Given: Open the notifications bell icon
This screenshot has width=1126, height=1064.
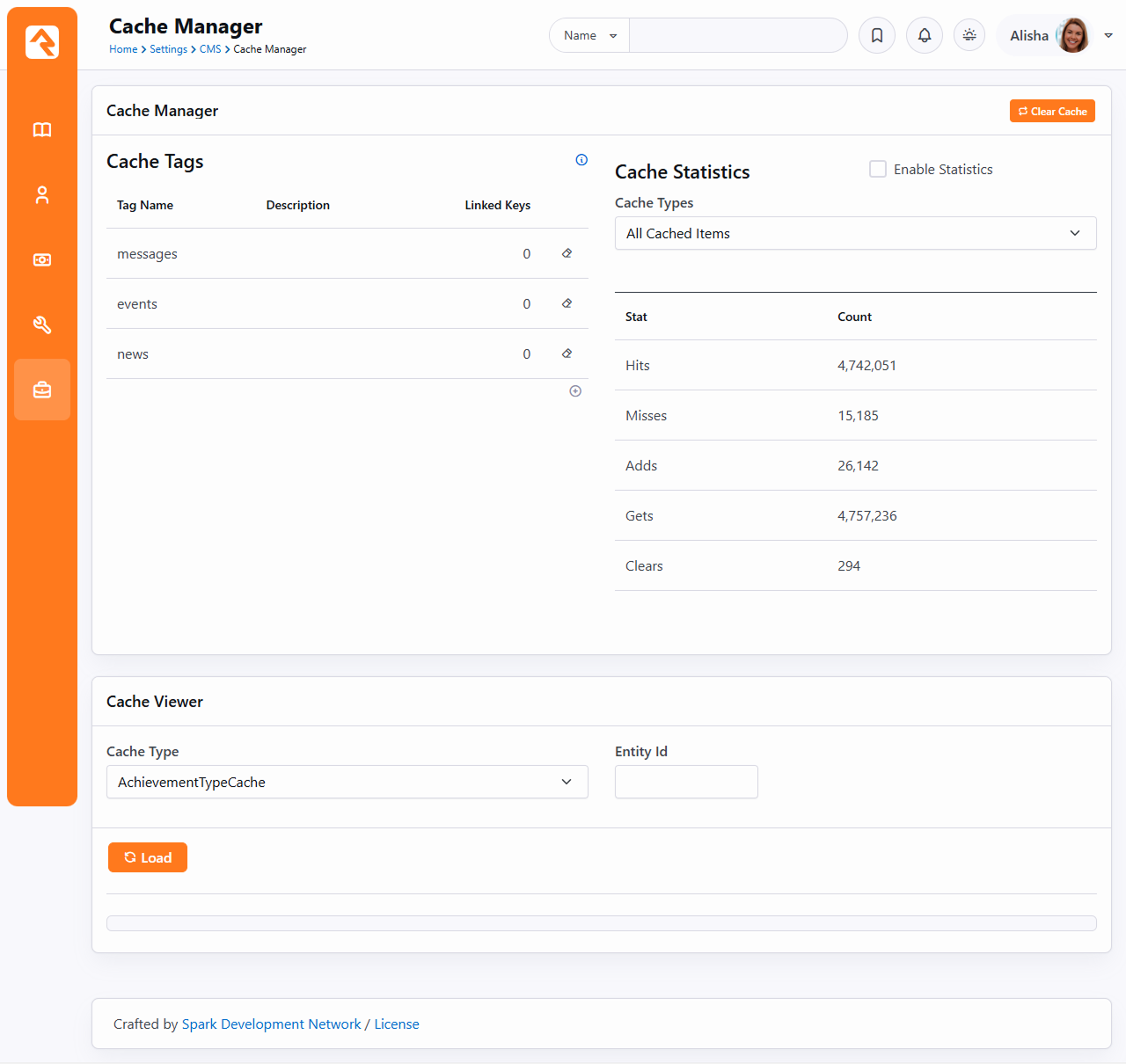Looking at the screenshot, I should (x=925, y=35).
